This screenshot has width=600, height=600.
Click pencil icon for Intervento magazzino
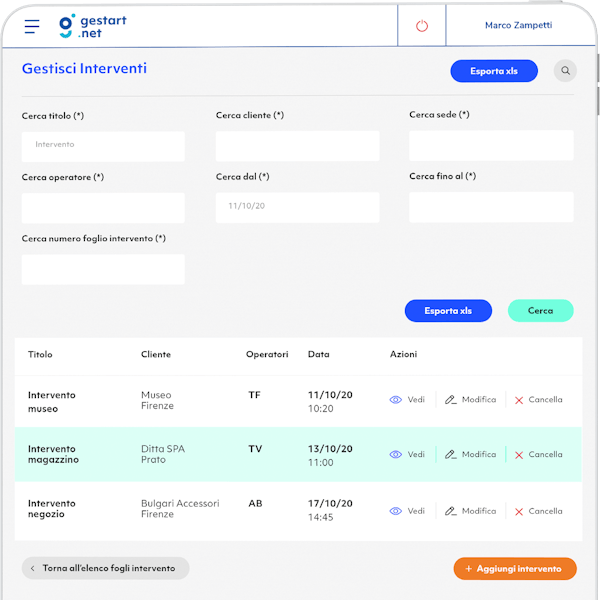pyautogui.click(x=450, y=455)
